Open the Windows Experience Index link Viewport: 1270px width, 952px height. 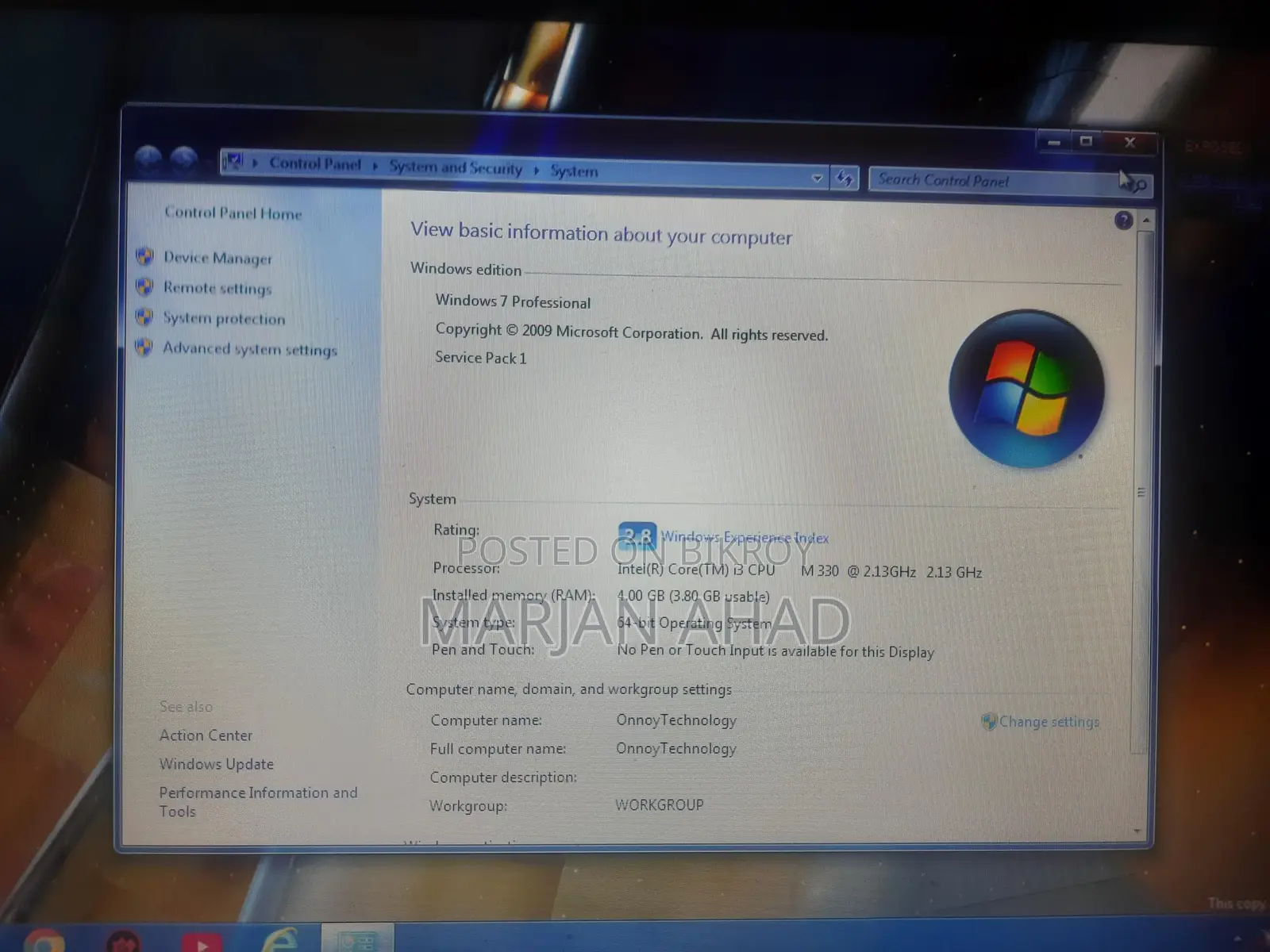[x=745, y=537]
